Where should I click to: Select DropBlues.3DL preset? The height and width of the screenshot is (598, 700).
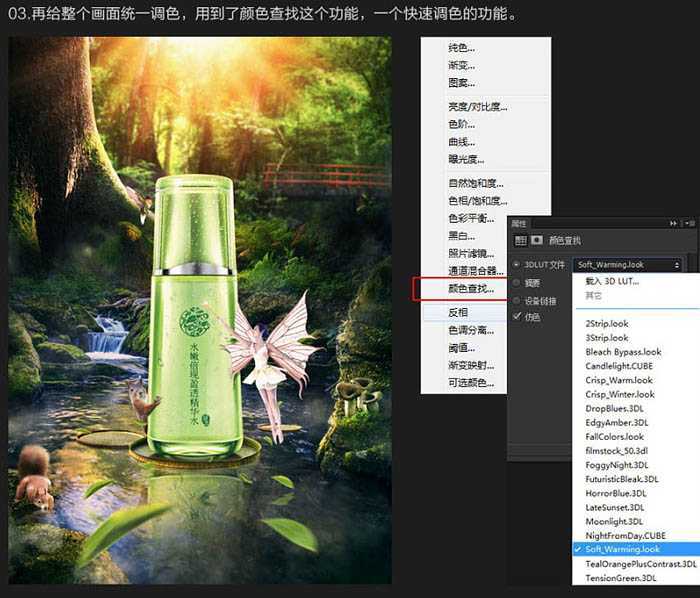[614, 408]
